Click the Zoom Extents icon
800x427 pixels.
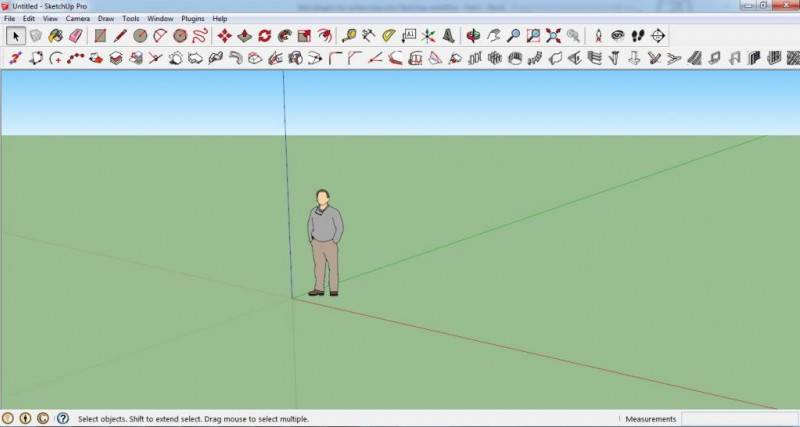coord(554,36)
